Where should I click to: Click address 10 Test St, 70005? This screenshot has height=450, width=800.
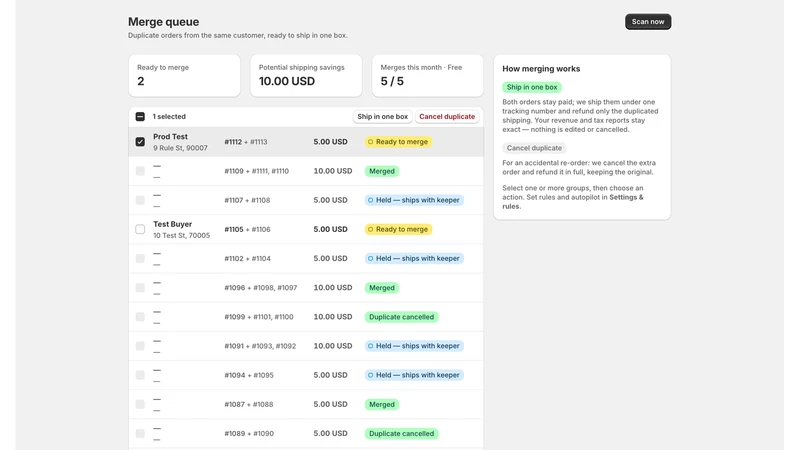[182, 235]
